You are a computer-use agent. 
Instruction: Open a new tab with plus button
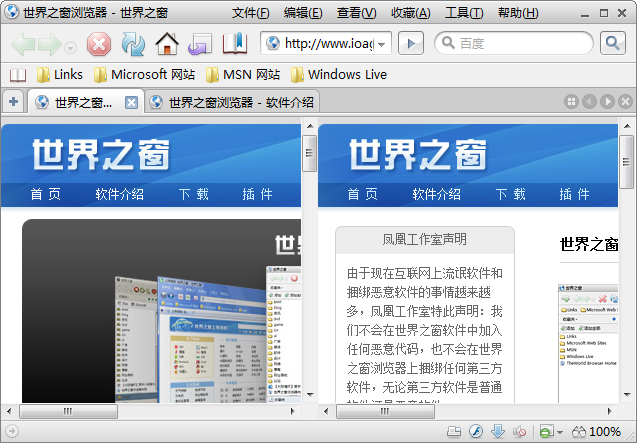point(13,102)
